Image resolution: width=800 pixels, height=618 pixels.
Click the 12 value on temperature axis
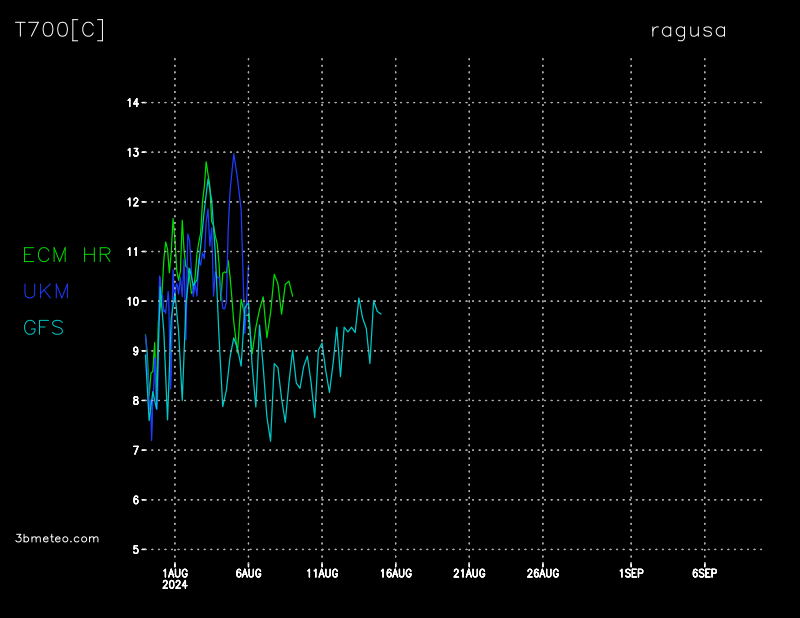[x=132, y=202]
